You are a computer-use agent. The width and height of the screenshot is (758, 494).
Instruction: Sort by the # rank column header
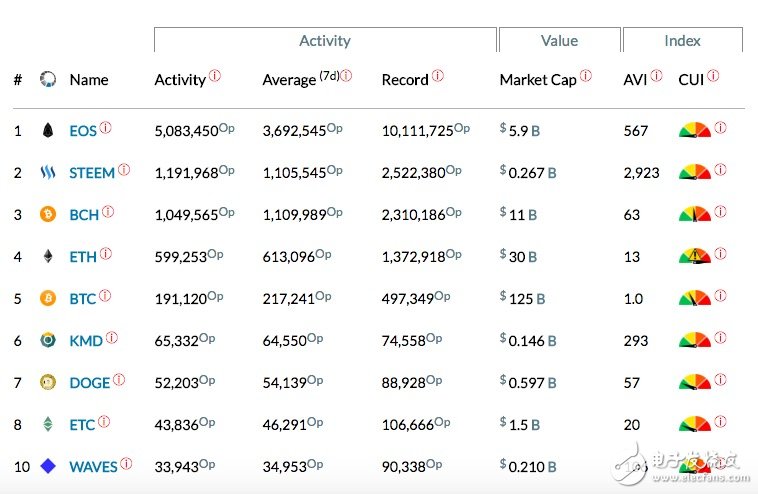(18, 80)
